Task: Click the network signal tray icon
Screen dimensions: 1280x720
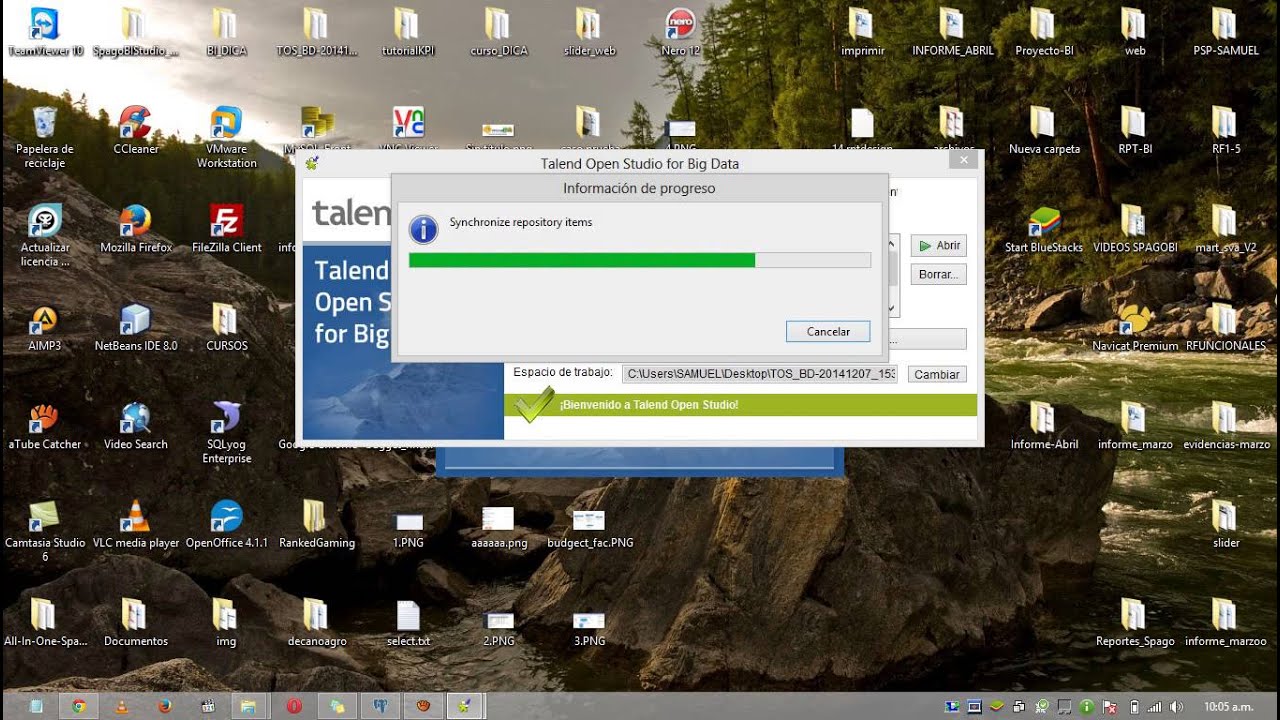Action: (x=1154, y=706)
